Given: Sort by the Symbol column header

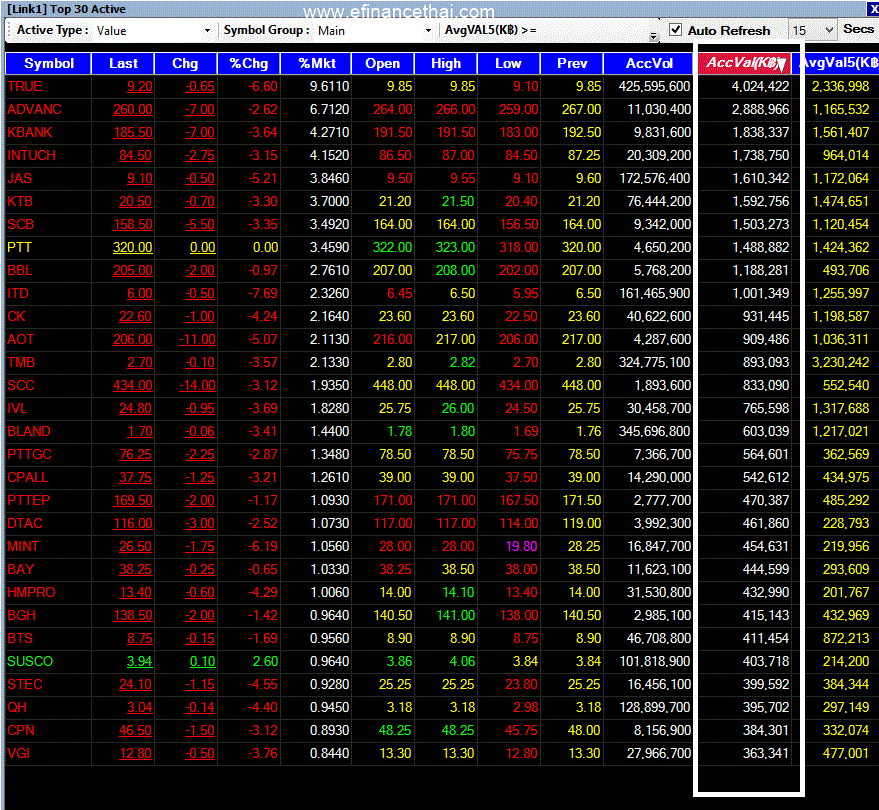Looking at the screenshot, I should [48, 63].
